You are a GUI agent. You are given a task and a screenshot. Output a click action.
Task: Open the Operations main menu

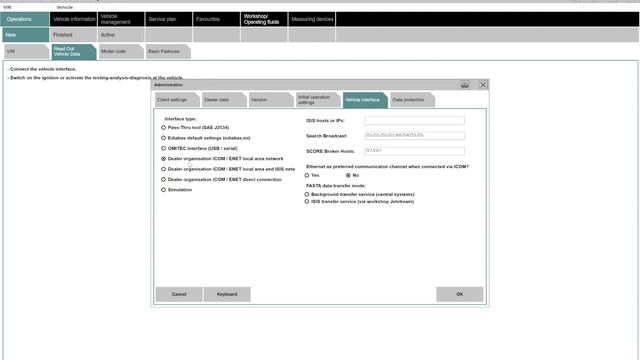click(x=25, y=19)
